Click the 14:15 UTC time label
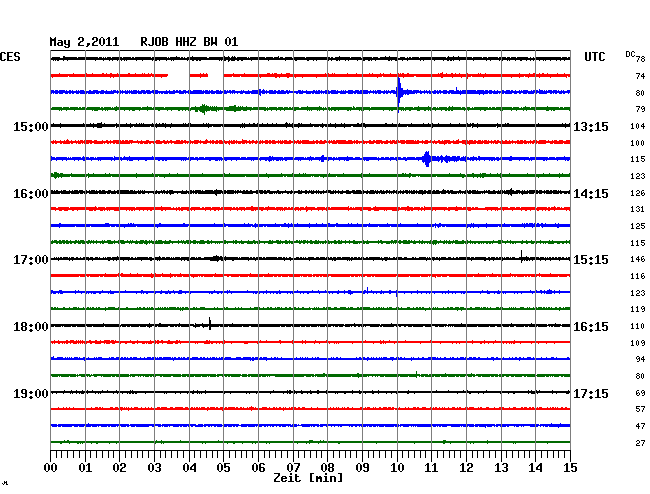650x494 pixels. 591,194
